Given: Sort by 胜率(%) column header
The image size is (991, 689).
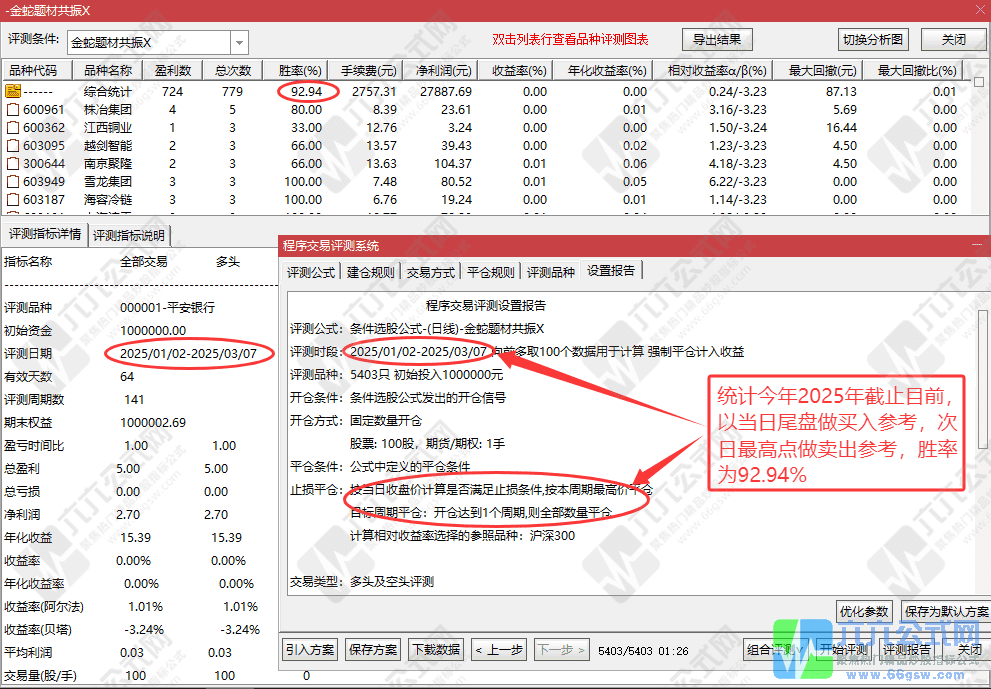Looking at the screenshot, I should 300,71.
